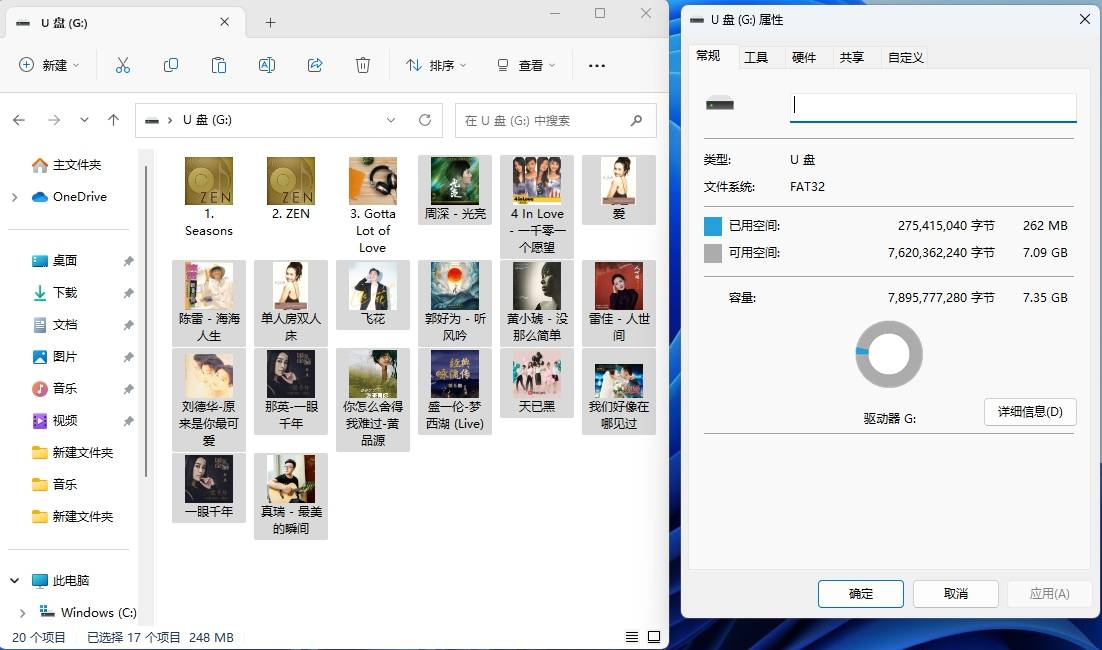This screenshot has height=650, width=1102.
Task: Click the 详细信息(D) button
Action: coord(1030,411)
